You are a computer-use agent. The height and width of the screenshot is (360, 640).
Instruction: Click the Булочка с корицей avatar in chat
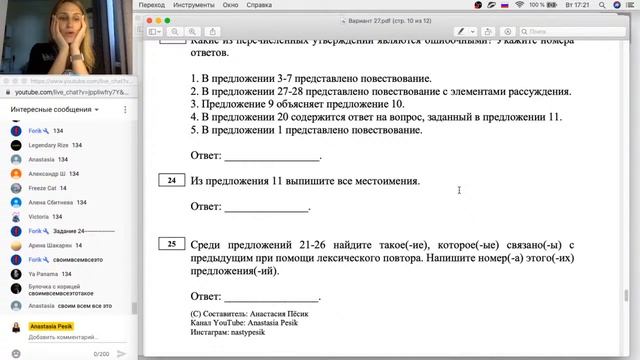click(16, 289)
